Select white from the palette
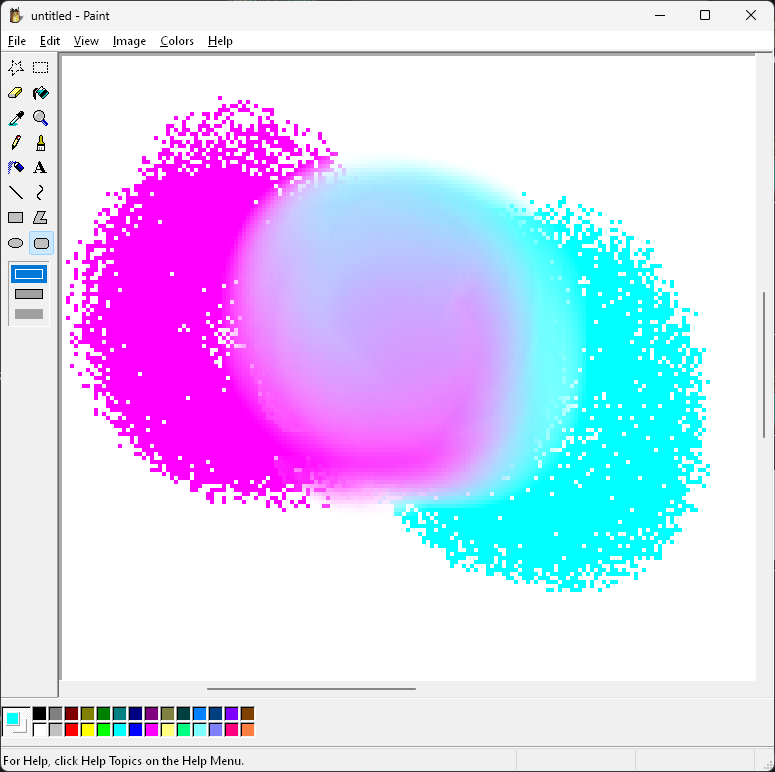This screenshot has height=772, width=775. coord(40,729)
